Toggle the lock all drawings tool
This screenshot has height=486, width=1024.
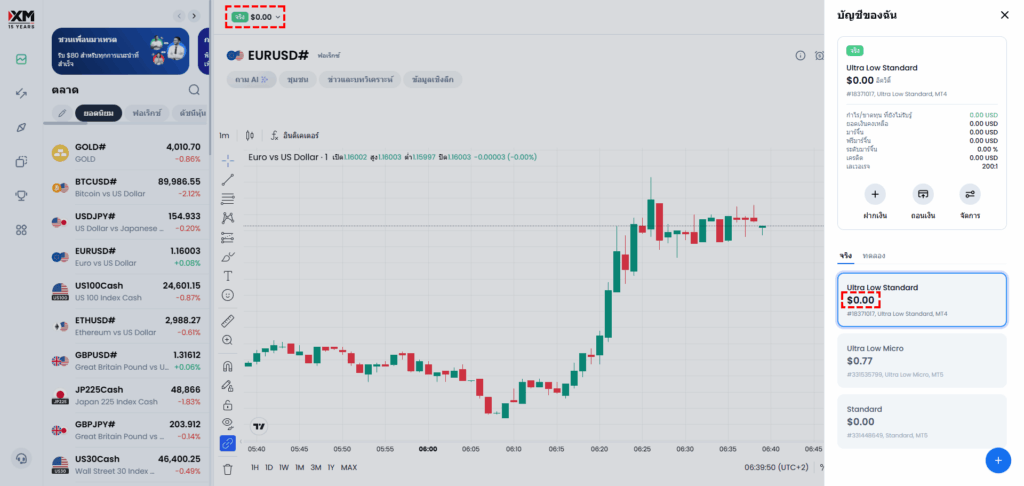tap(228, 405)
